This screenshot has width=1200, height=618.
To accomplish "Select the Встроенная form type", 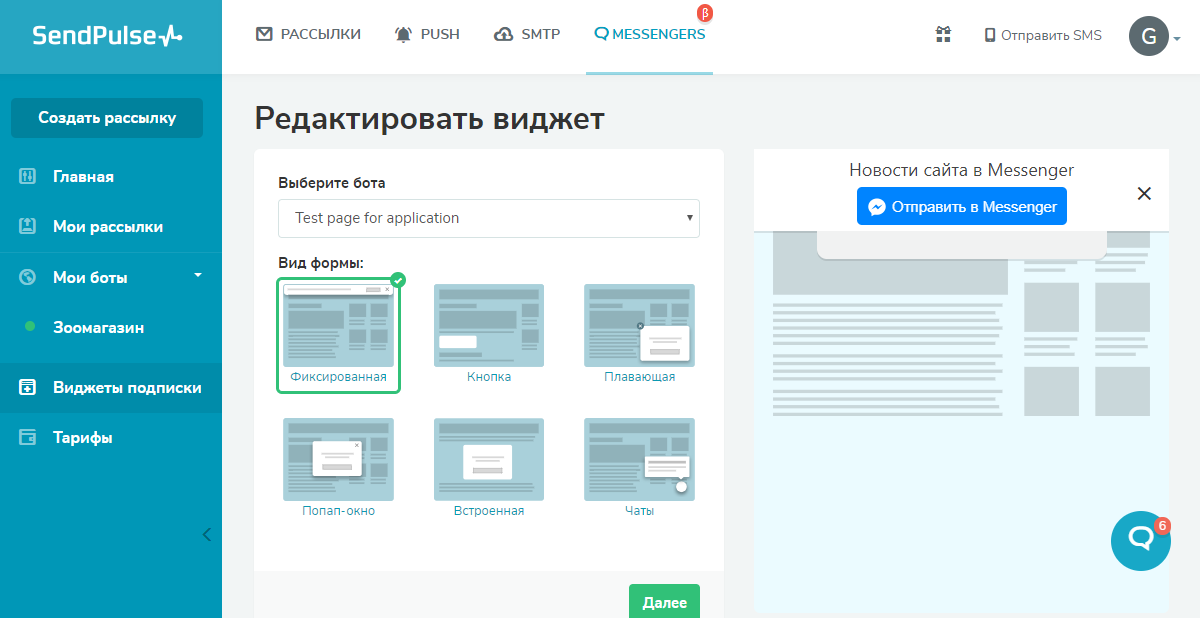I will (x=489, y=468).
